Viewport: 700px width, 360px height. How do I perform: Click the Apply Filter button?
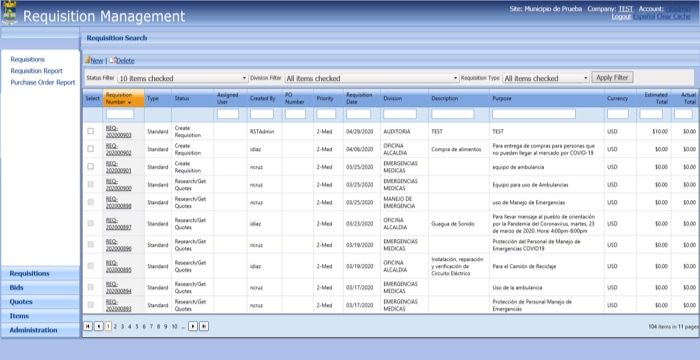tap(612, 77)
